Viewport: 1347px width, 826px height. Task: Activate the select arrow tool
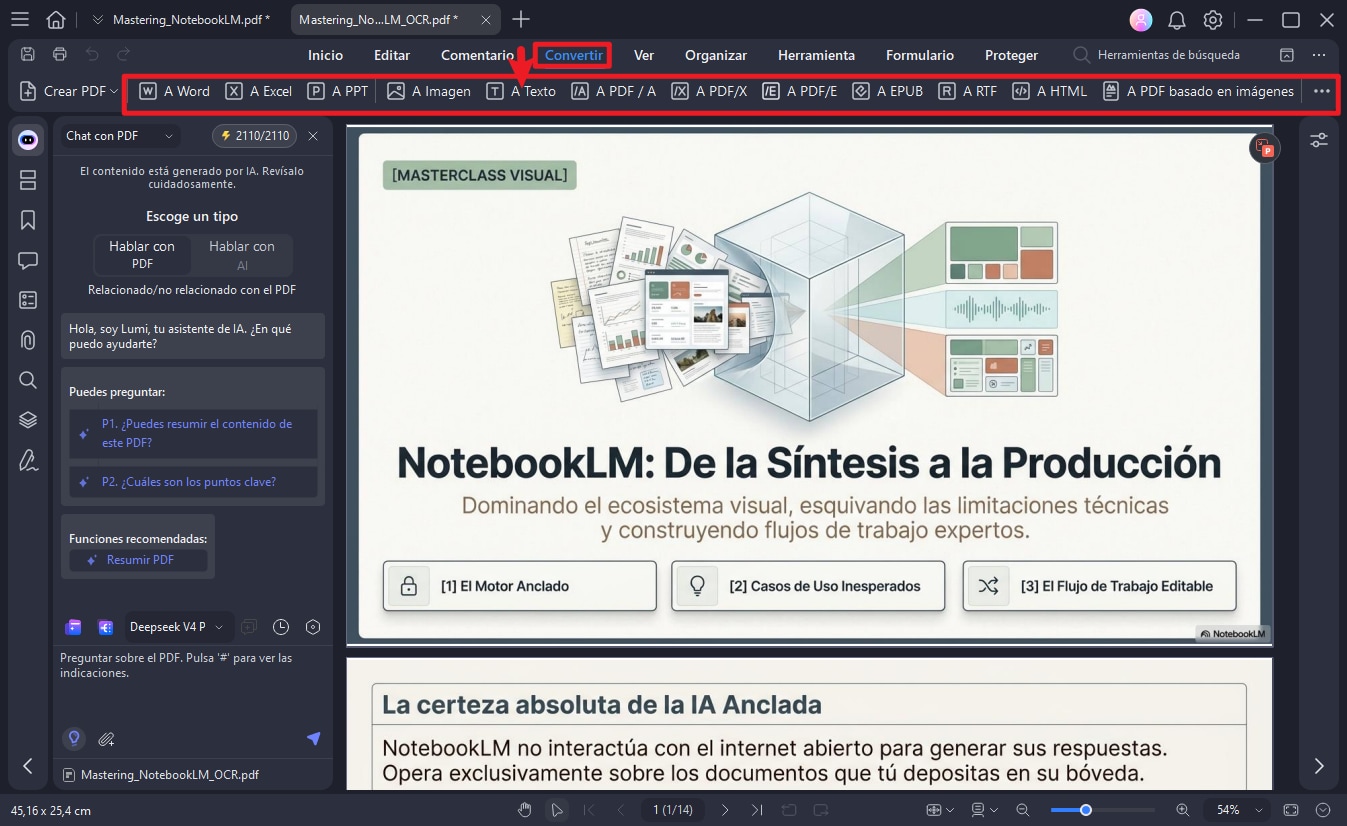(x=557, y=810)
